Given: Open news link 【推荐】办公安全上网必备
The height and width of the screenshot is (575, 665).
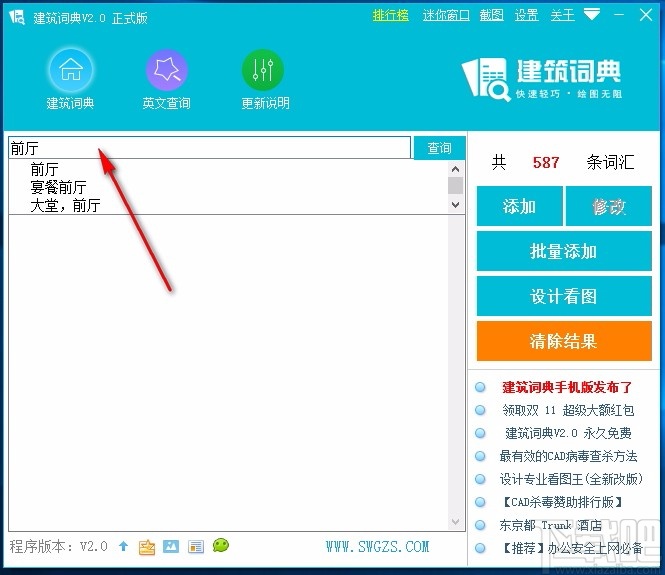Looking at the screenshot, I should (571, 548).
